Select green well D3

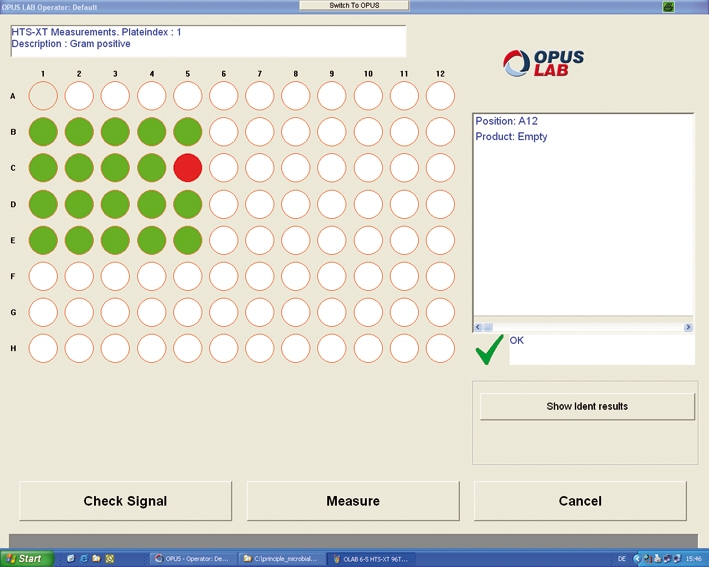(115, 204)
